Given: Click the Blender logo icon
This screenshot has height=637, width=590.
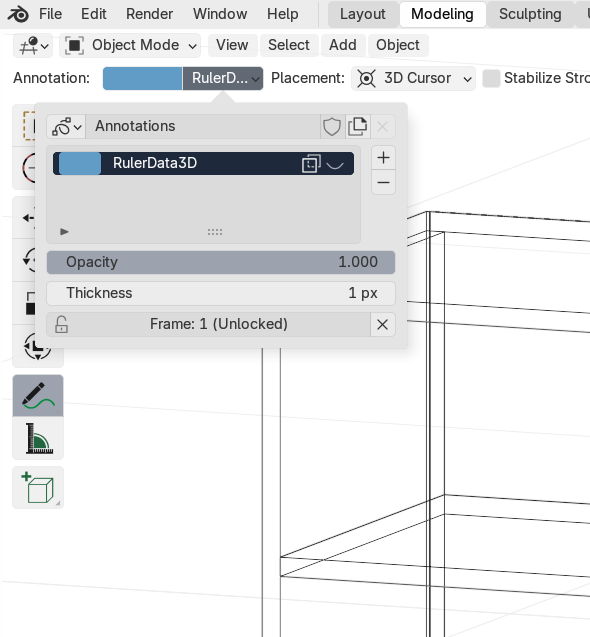Looking at the screenshot, I should click(x=18, y=14).
